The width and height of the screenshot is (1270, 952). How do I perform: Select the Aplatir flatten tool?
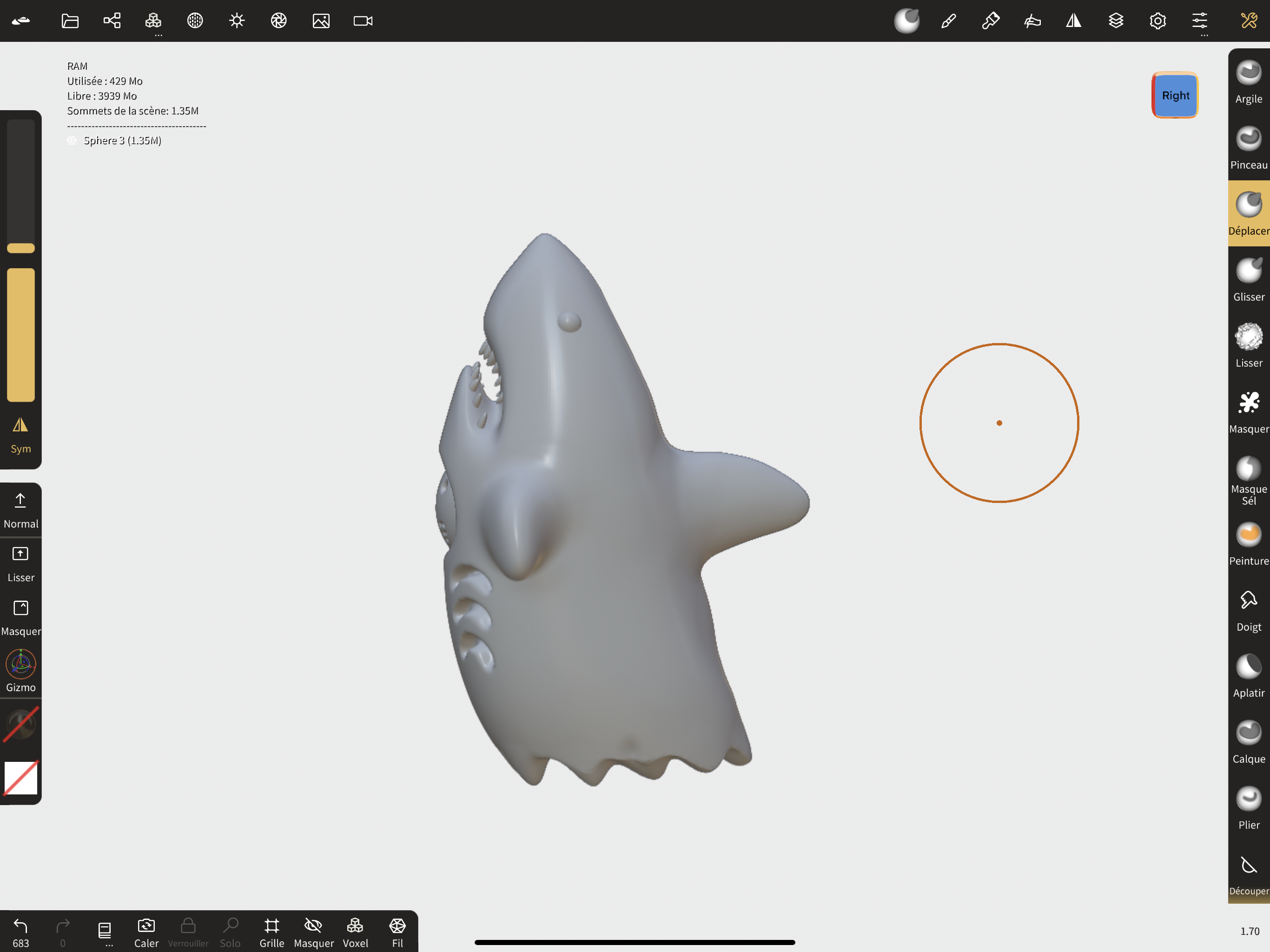click(x=1248, y=676)
